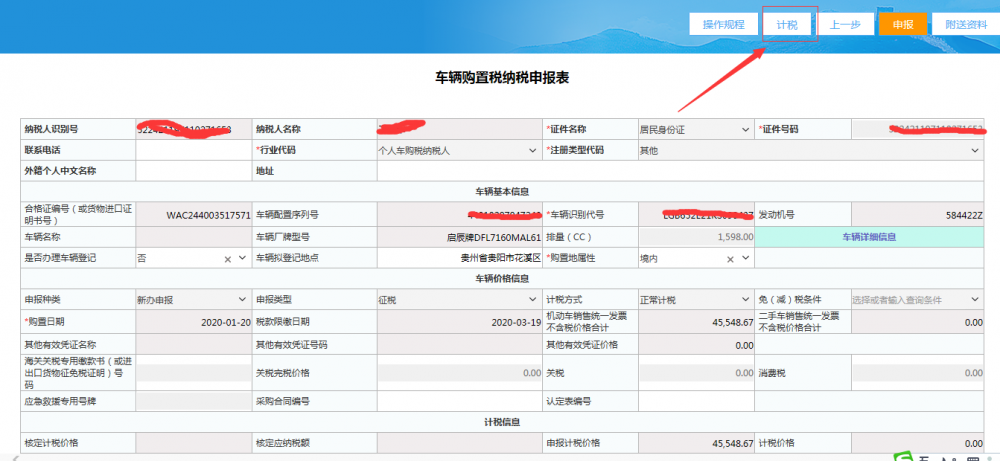Open the 申报类型 dropdown
The height and width of the screenshot is (461, 1000).
pos(534,299)
